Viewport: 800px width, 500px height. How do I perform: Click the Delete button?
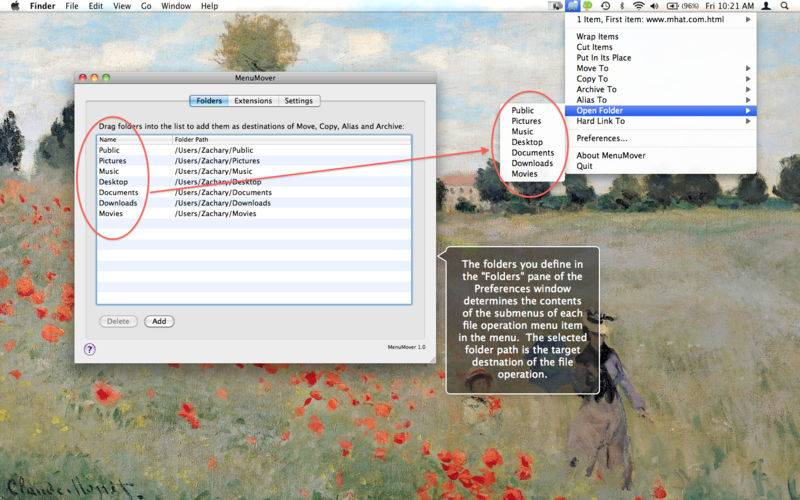118,321
